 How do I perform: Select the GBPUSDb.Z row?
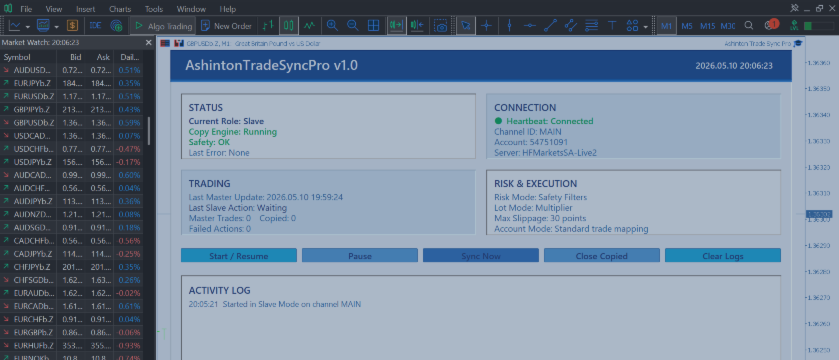(72, 122)
